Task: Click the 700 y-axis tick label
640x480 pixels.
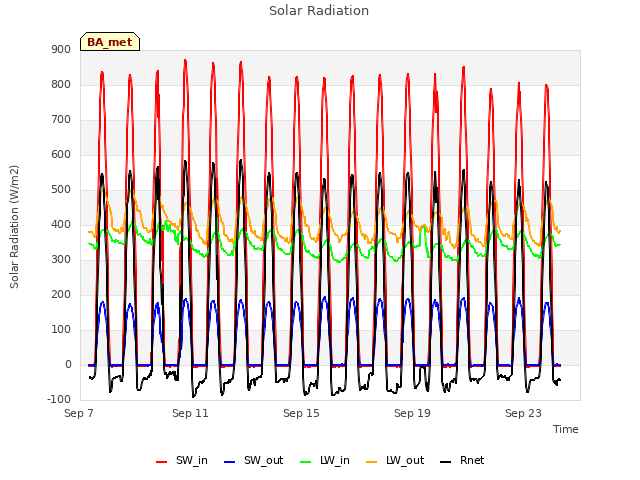Action: coord(61,120)
